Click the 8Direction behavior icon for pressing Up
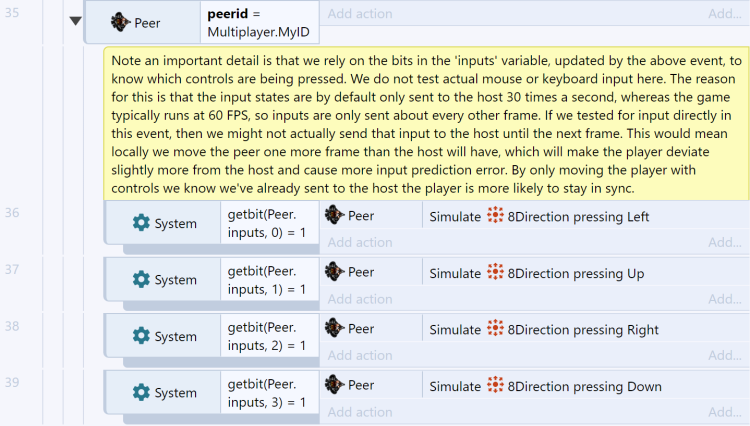Image resolution: width=750 pixels, height=426 pixels. pyautogui.click(x=495, y=273)
